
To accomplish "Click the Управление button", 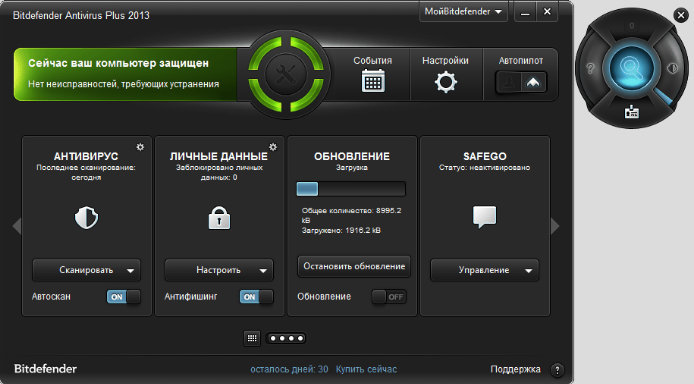I will [485, 270].
